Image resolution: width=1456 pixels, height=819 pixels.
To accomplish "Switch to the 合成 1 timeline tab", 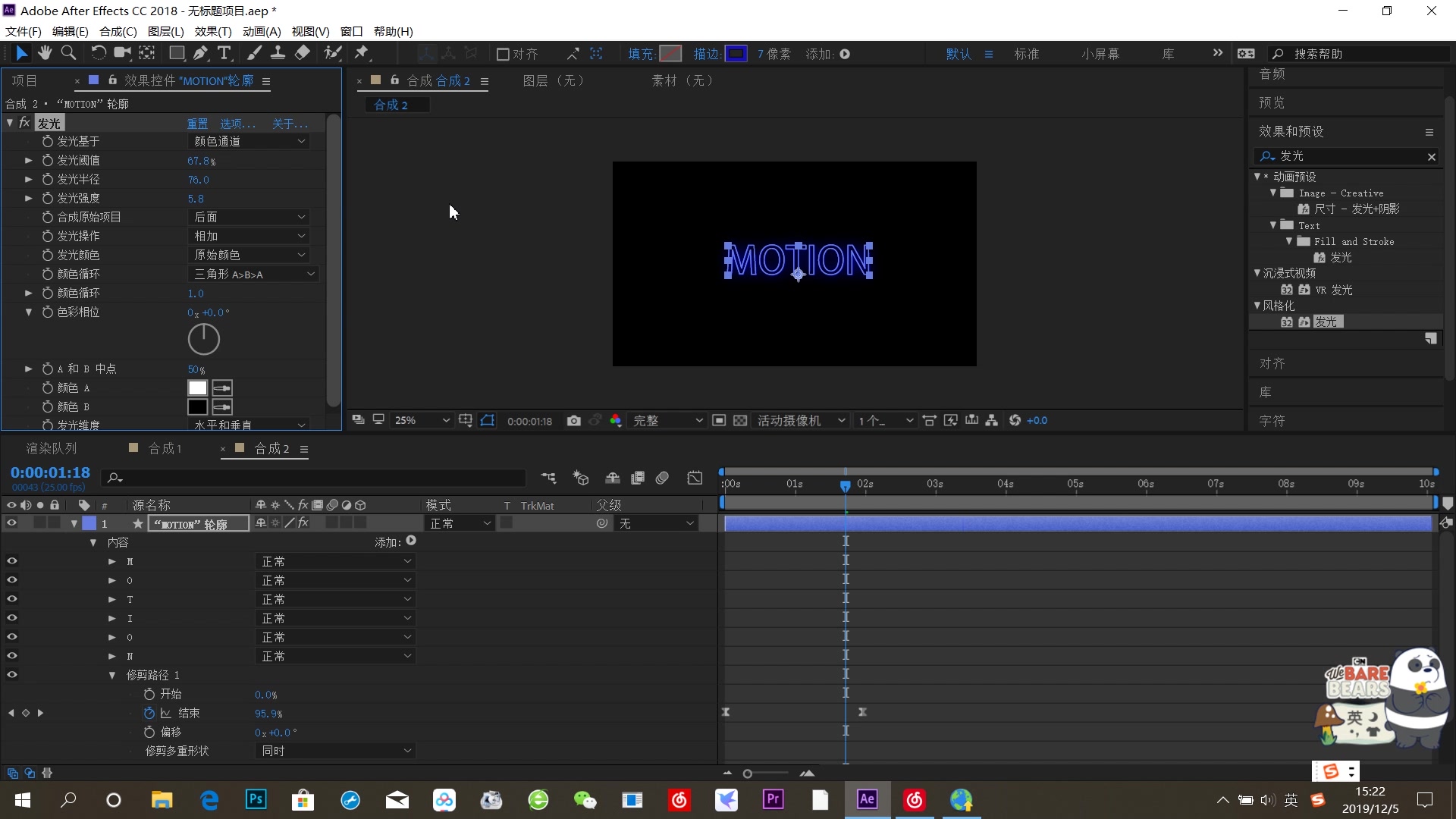I will click(x=165, y=449).
